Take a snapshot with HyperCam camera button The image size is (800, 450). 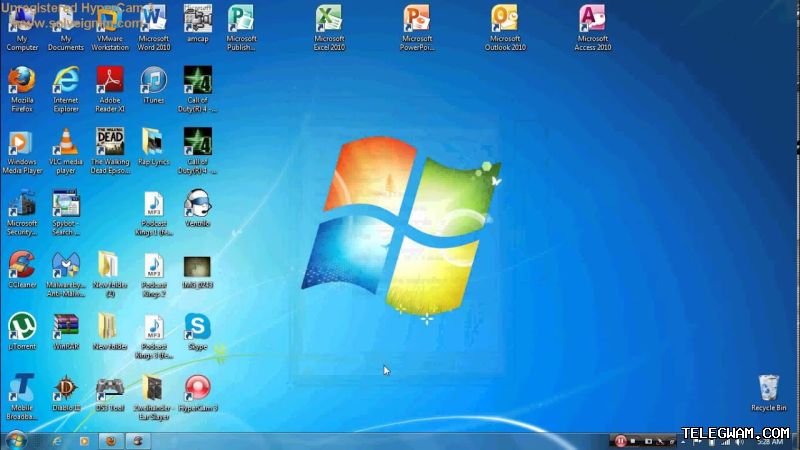point(648,441)
